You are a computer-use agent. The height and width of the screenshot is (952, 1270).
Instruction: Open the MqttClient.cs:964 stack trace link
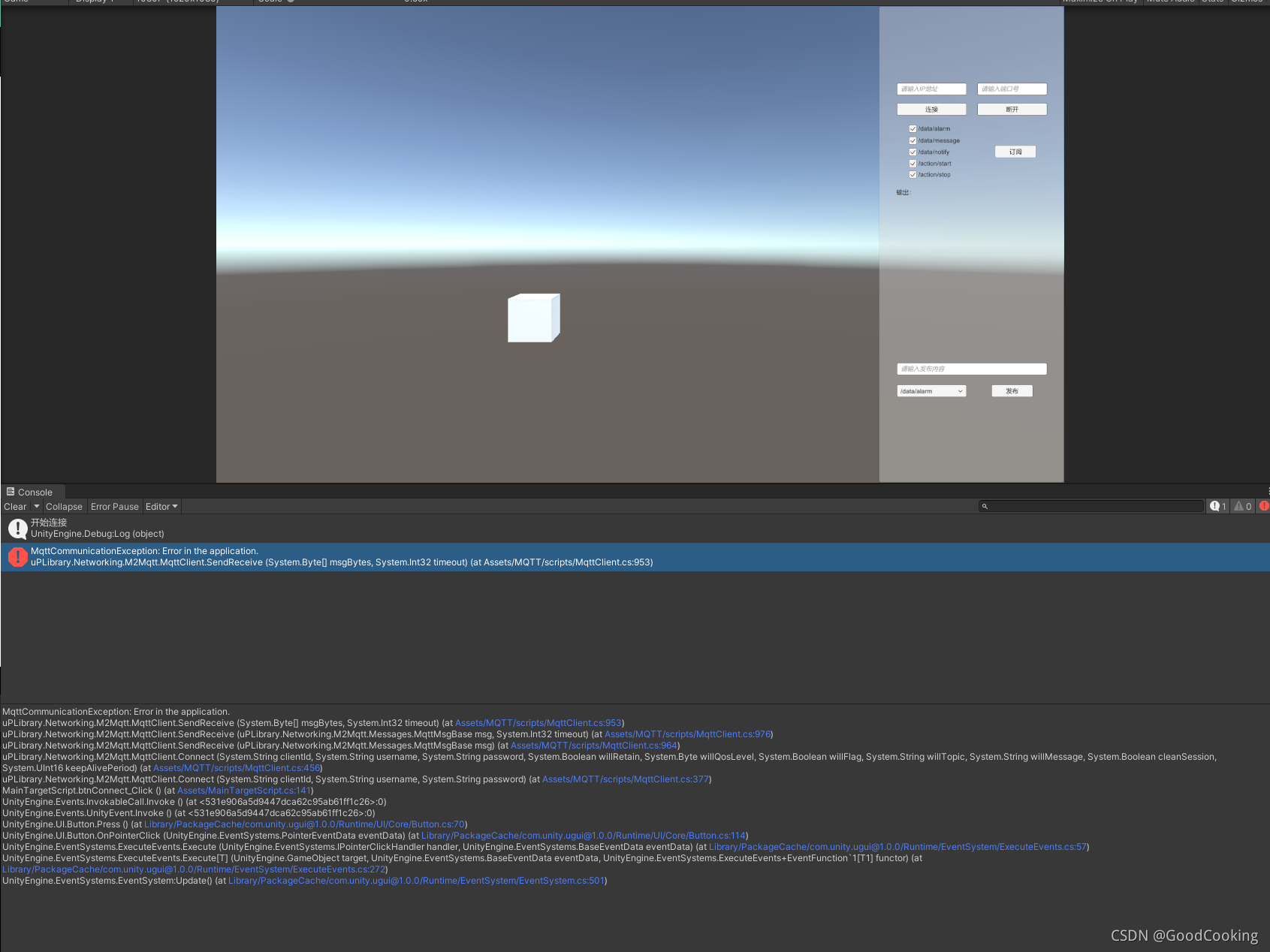pyautogui.click(x=594, y=746)
